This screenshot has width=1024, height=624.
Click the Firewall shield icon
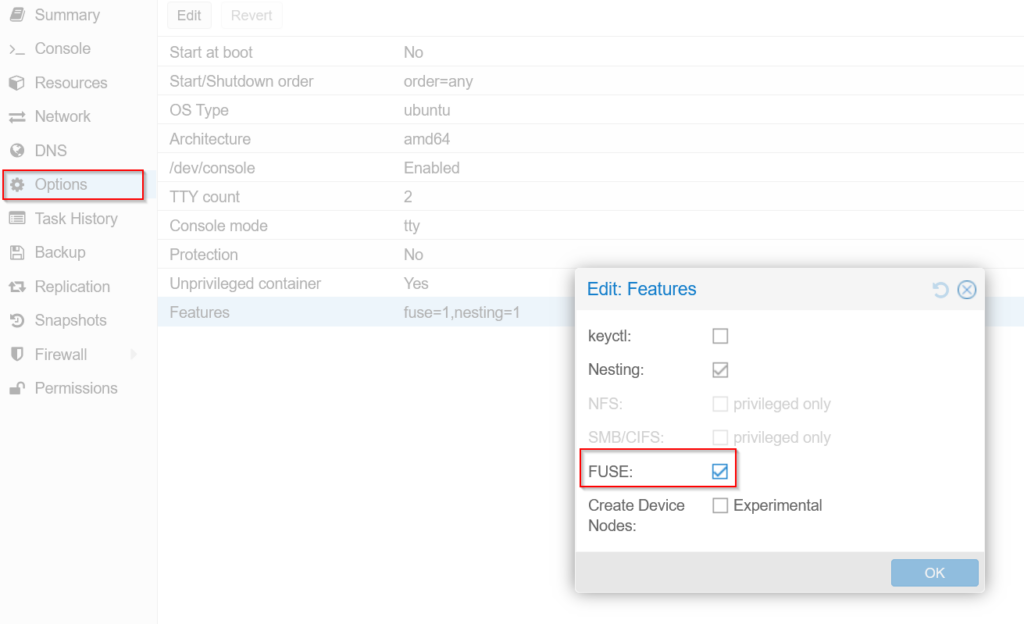coord(18,354)
